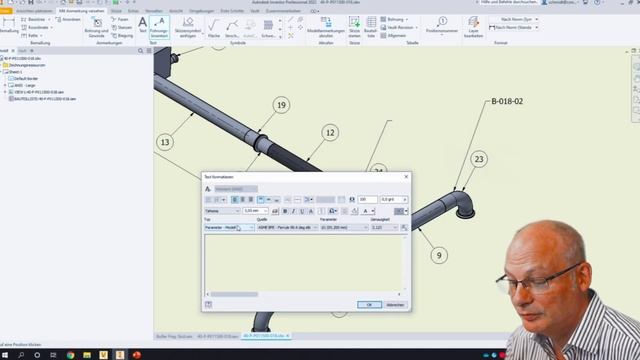Open the text color dropdown arrow
This screenshot has width=640, height=360.
373,211
